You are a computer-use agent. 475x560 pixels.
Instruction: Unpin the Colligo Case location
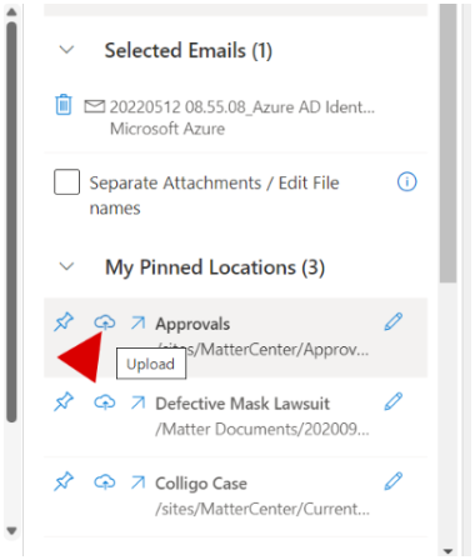64,481
